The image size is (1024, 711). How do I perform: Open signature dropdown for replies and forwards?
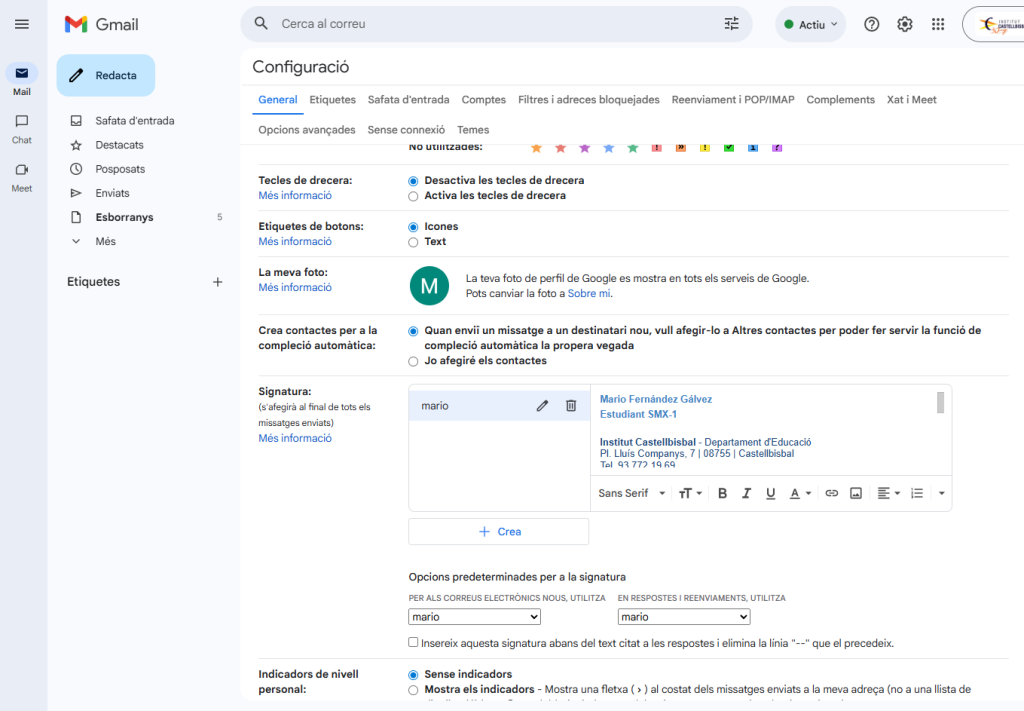point(683,617)
